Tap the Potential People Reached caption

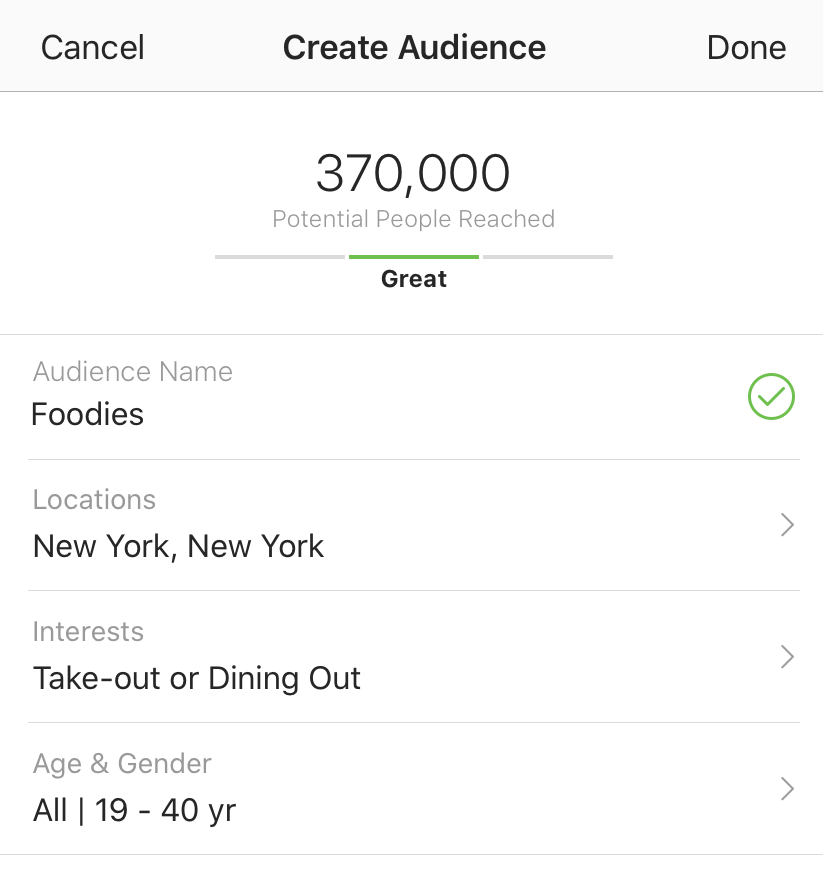(413, 219)
